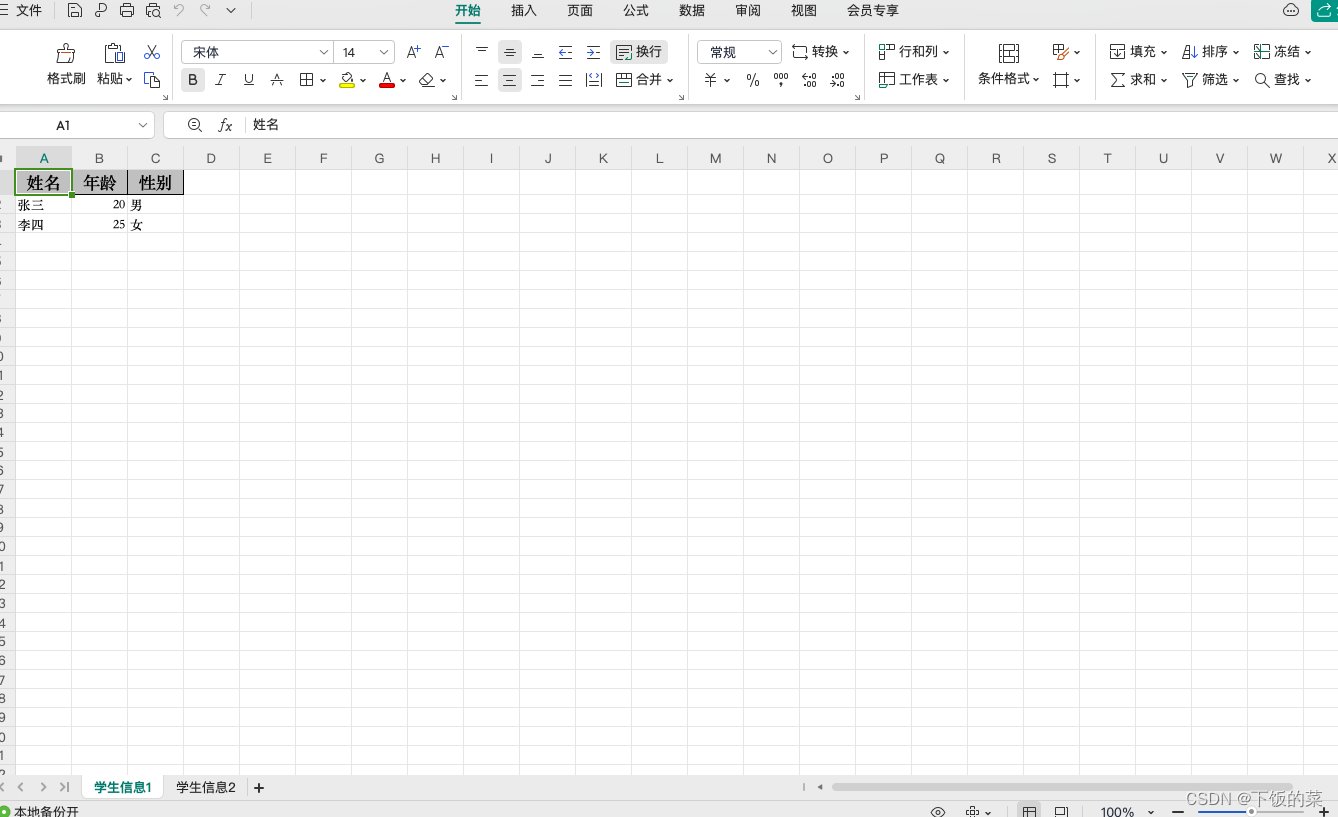
Task: Click the eye protection mode icon in status bar
Action: pos(938,812)
